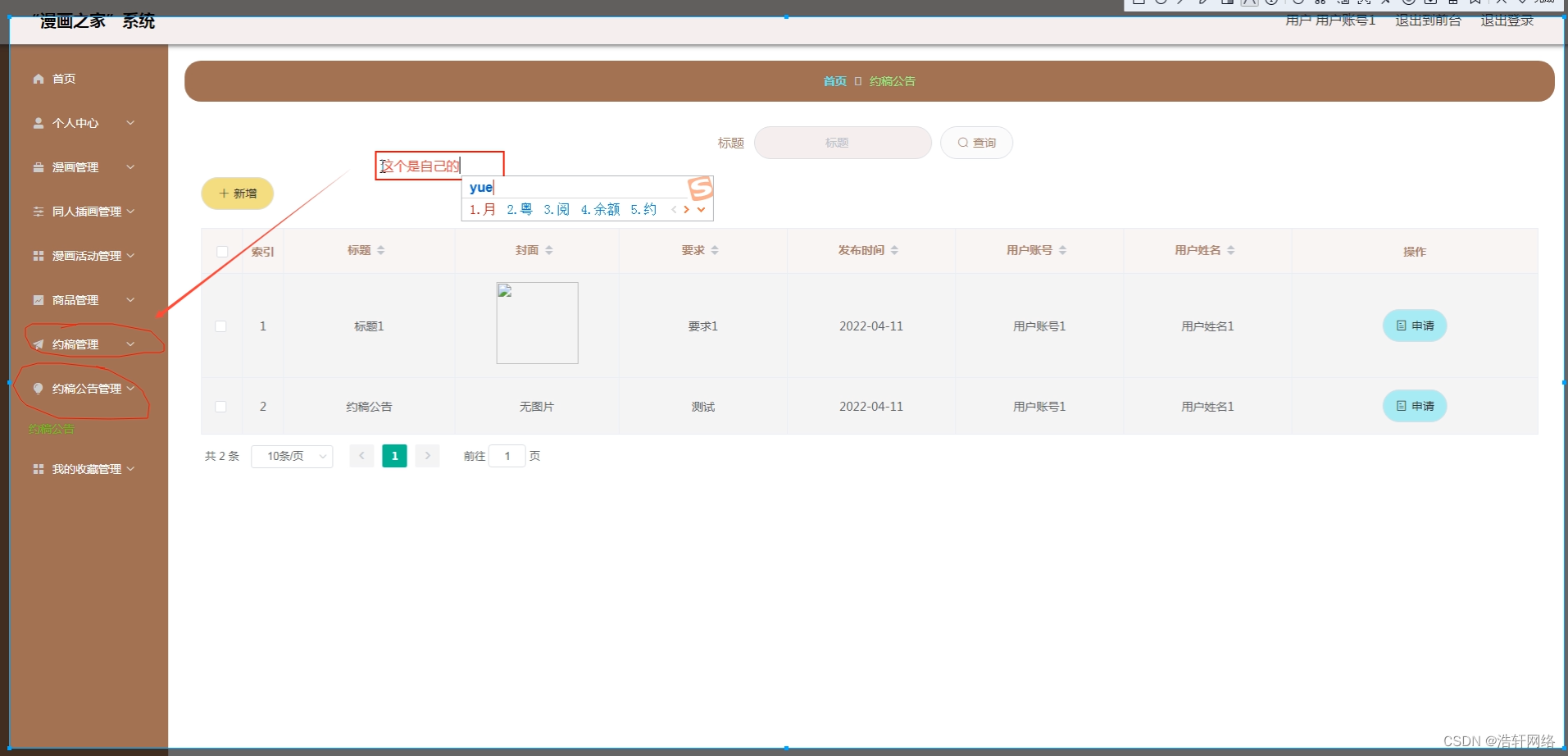Click 首页 in the breadcrumb
This screenshot has height=756, width=1568.
coord(834,81)
